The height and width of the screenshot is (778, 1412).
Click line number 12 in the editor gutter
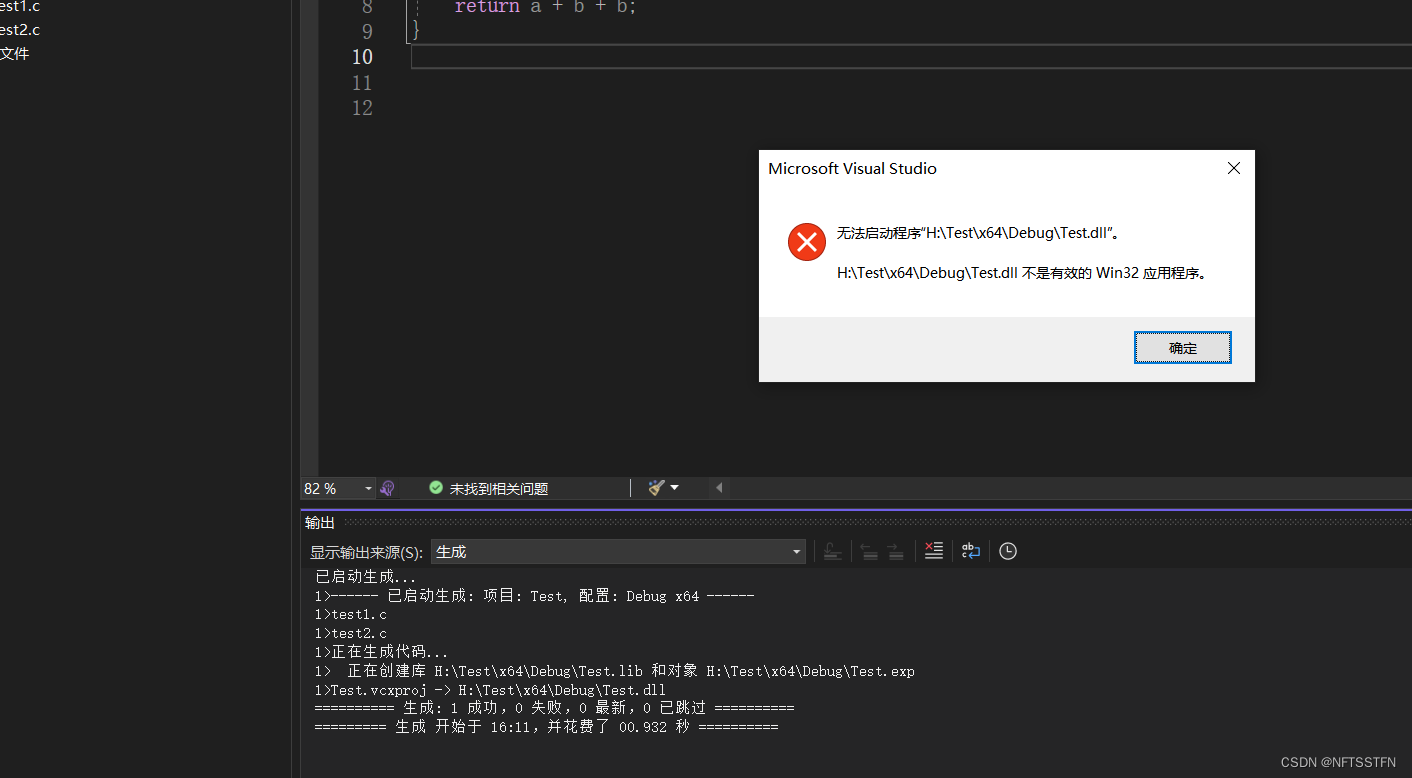pos(362,108)
